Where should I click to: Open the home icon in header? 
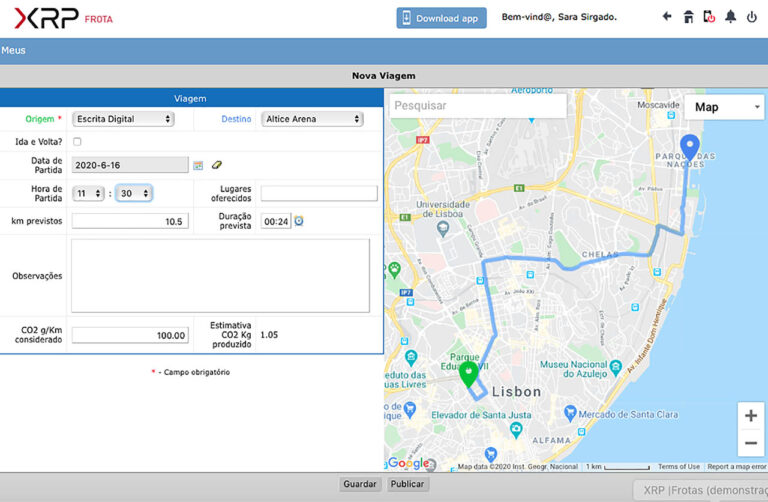[688, 17]
